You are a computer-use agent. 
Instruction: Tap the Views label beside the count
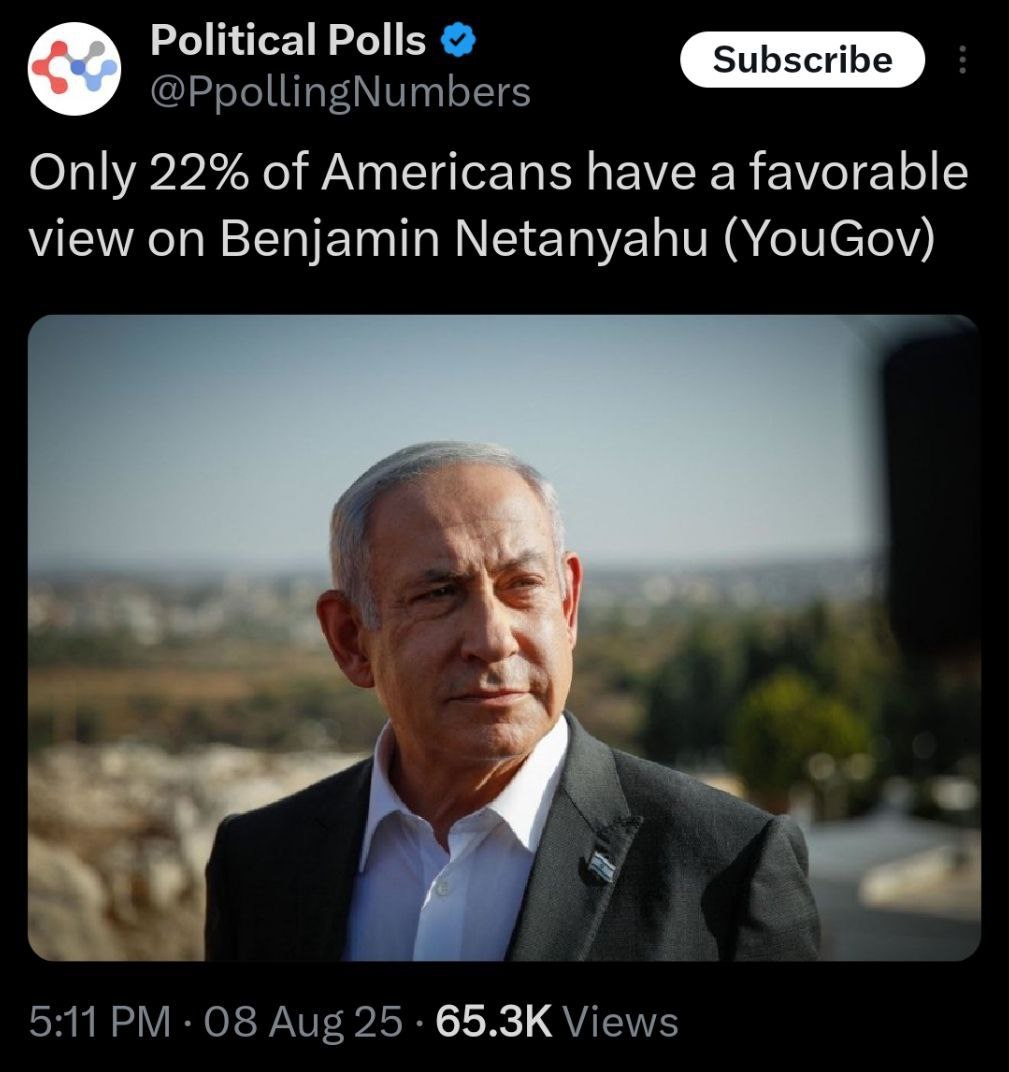(x=620, y=1022)
